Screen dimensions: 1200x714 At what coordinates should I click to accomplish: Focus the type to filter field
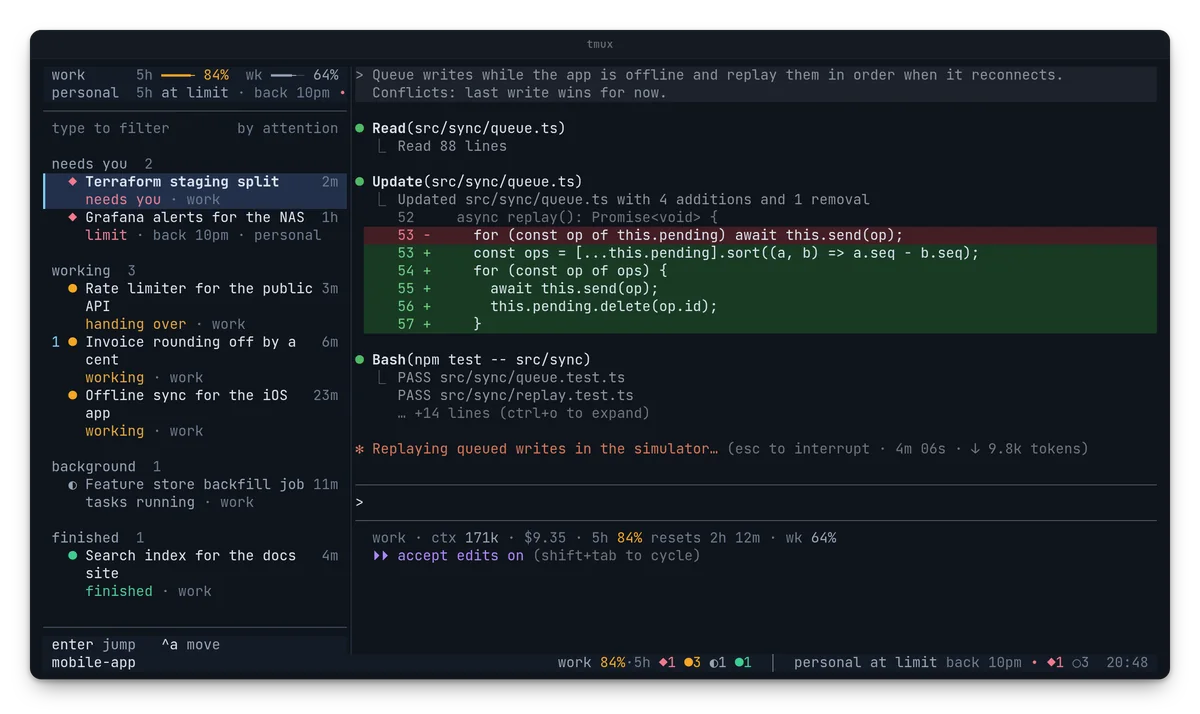click(110, 128)
